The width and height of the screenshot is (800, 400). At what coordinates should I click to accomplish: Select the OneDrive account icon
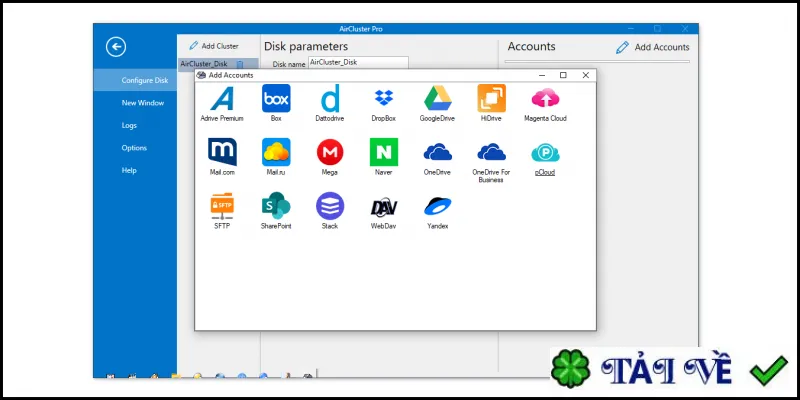[x=438, y=152]
